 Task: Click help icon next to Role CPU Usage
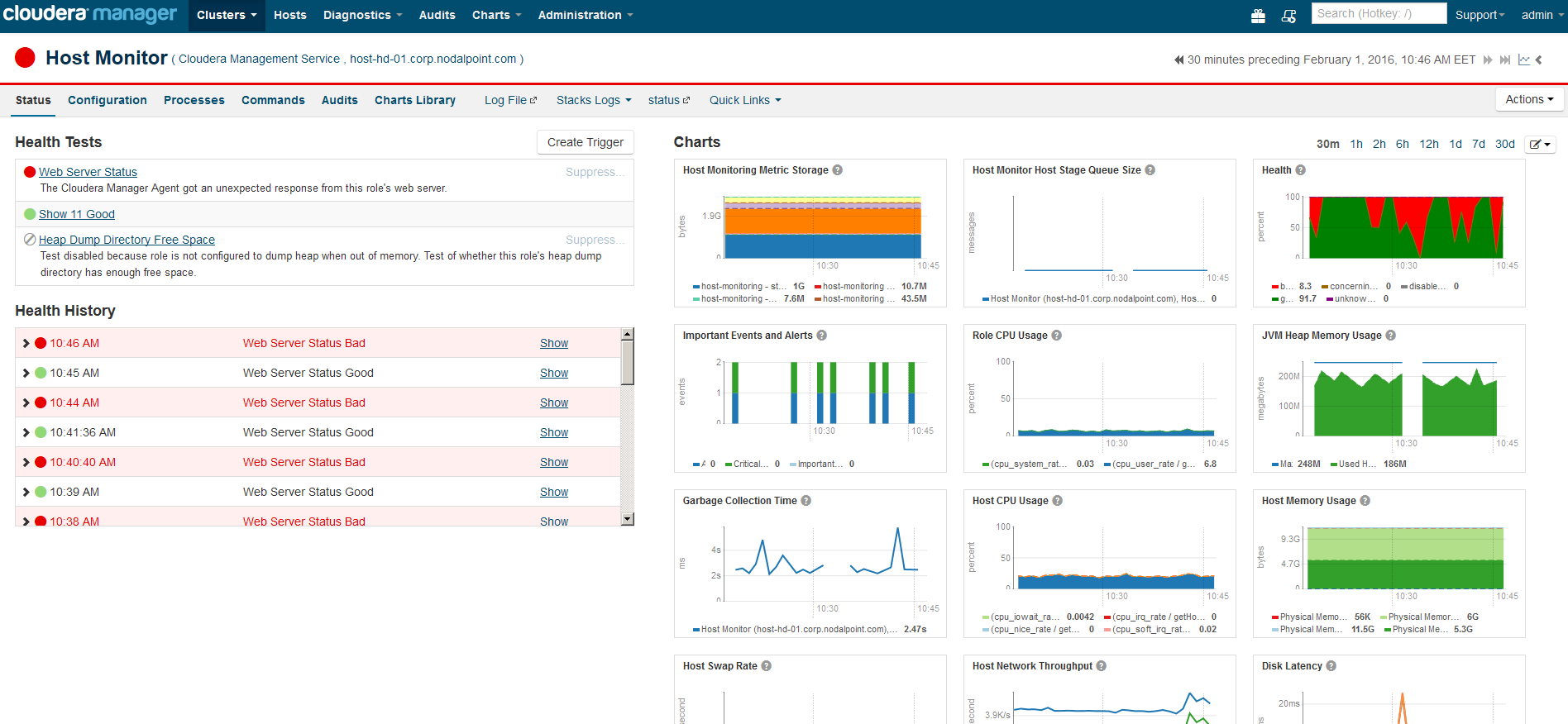[1056, 336]
